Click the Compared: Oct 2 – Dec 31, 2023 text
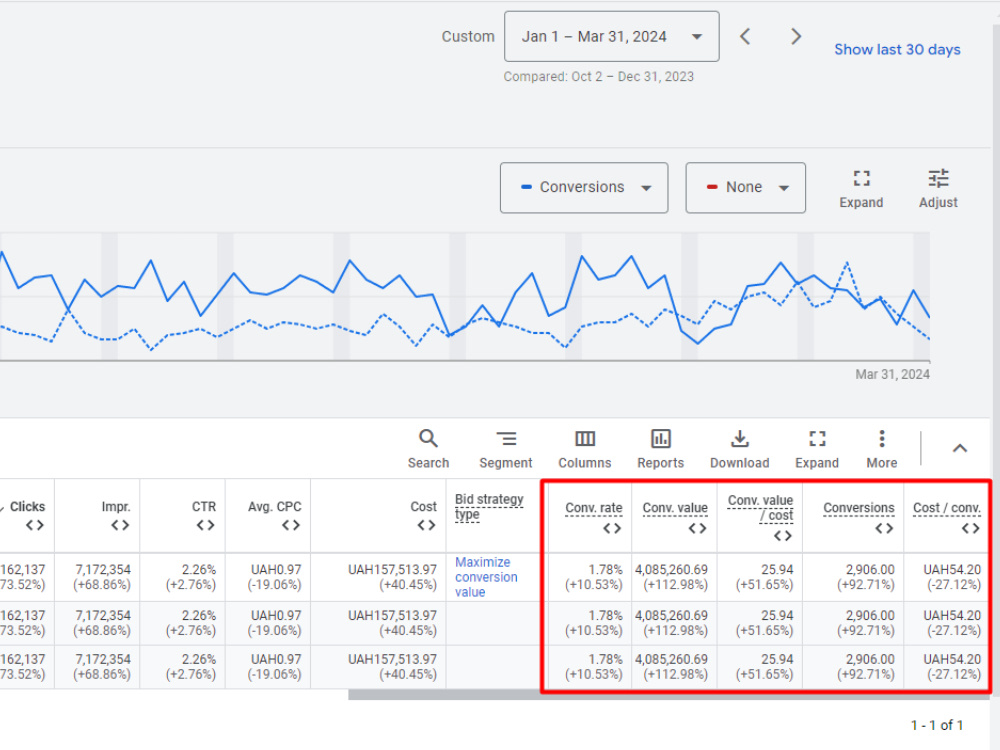The height and width of the screenshot is (750, 1000). point(598,77)
